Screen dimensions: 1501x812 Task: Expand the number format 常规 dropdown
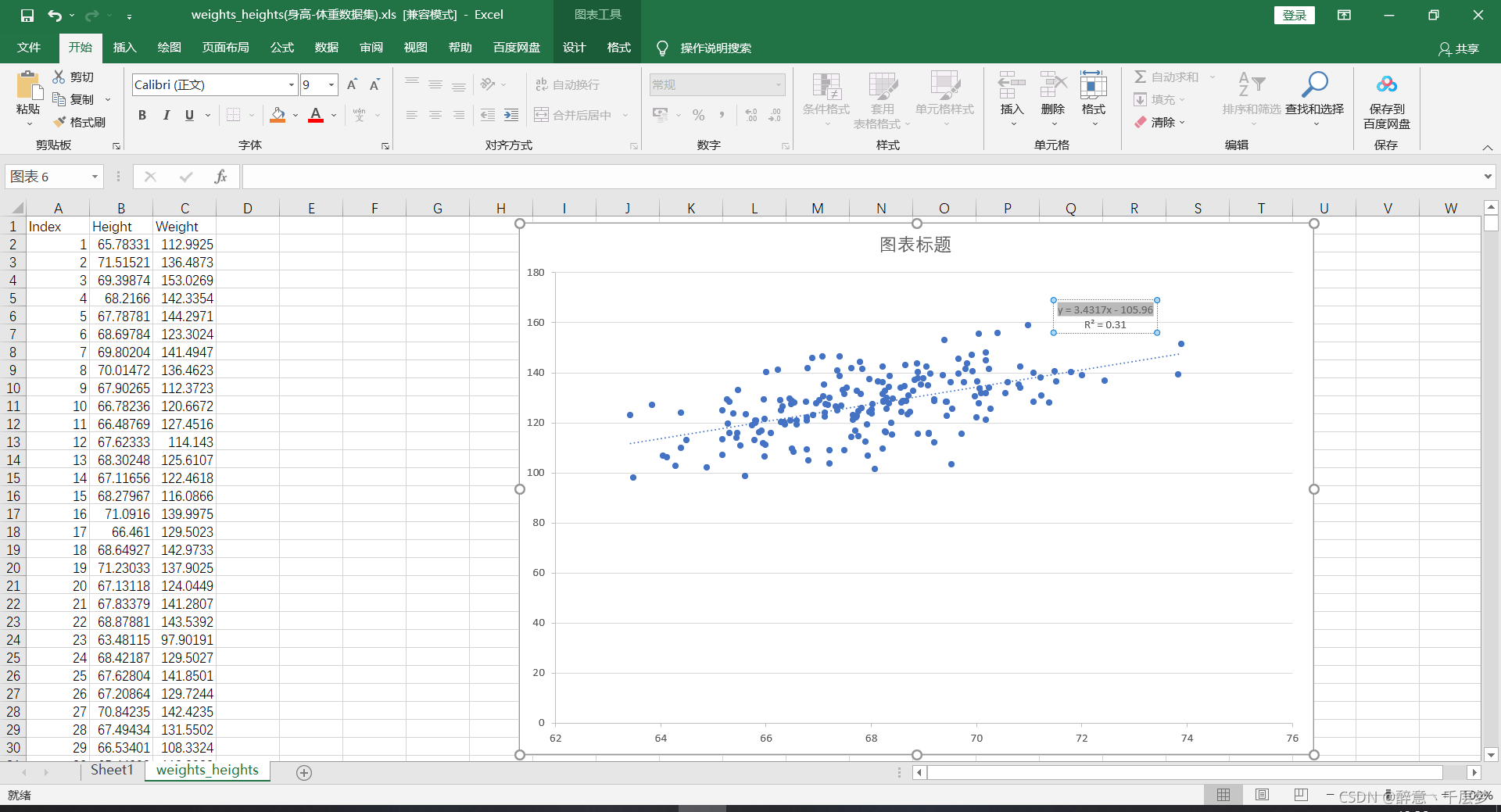(779, 84)
